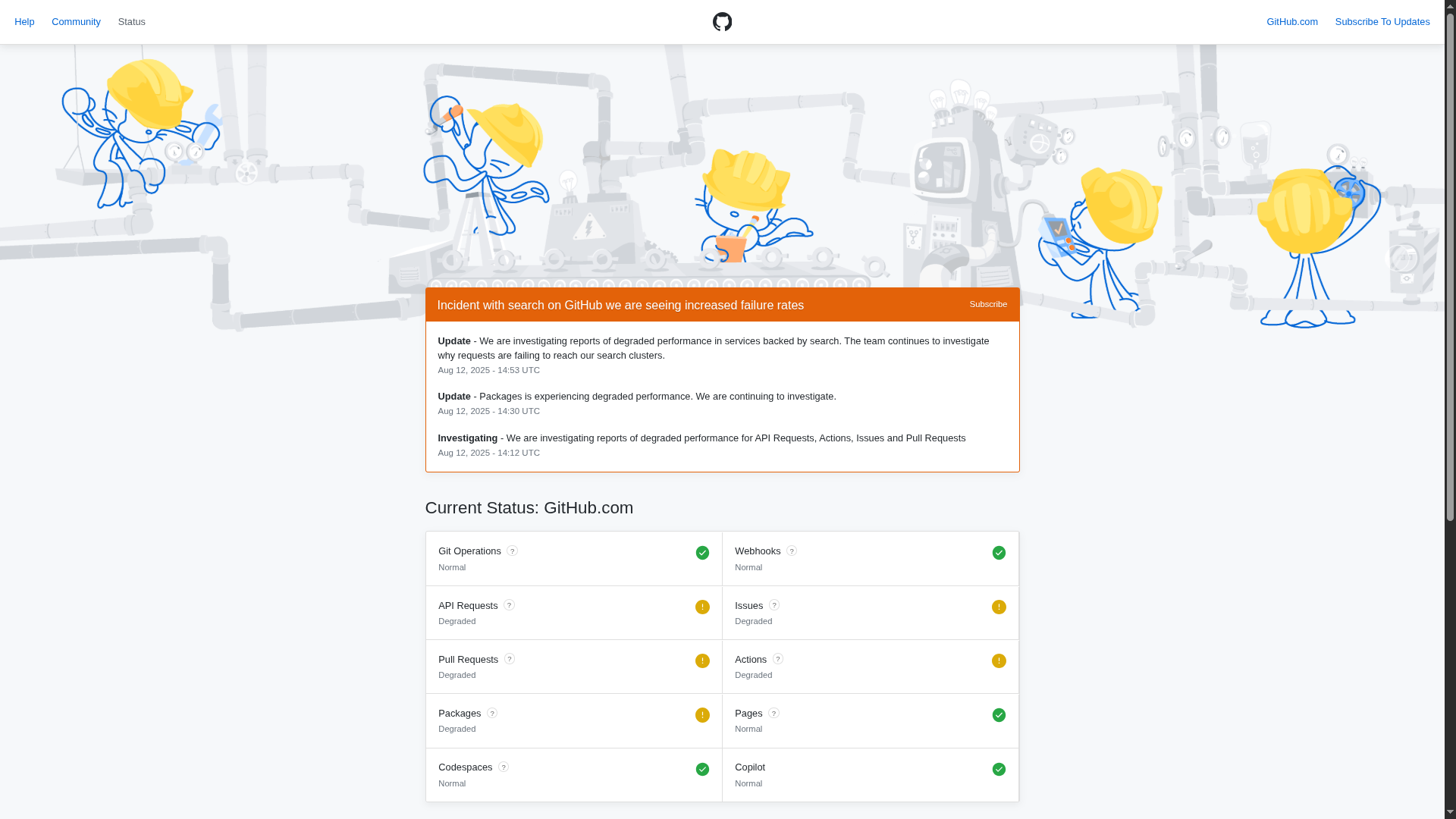
Task: Click Actions yellow degraded warning icon
Action: (999, 661)
